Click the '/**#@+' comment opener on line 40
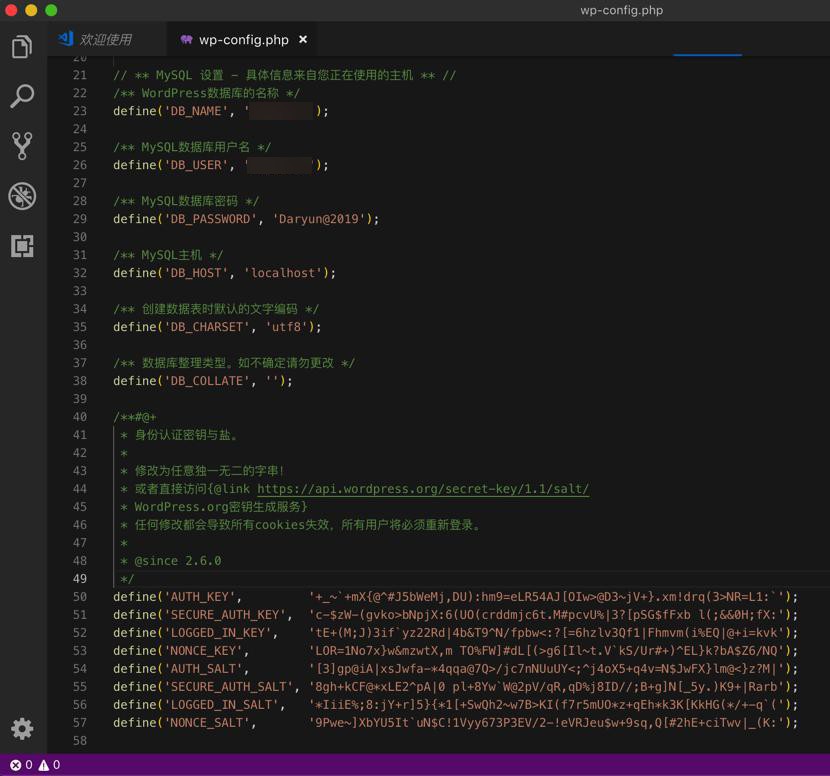This screenshot has width=830, height=776. coord(134,417)
